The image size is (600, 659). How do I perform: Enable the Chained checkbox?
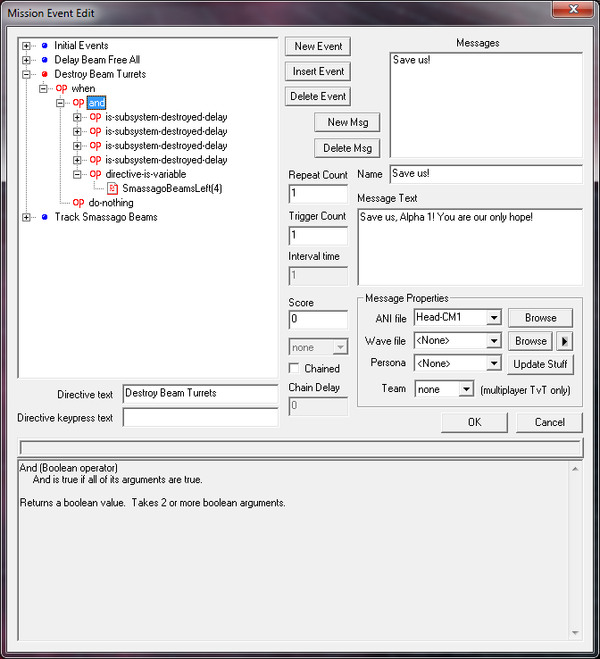tap(294, 368)
